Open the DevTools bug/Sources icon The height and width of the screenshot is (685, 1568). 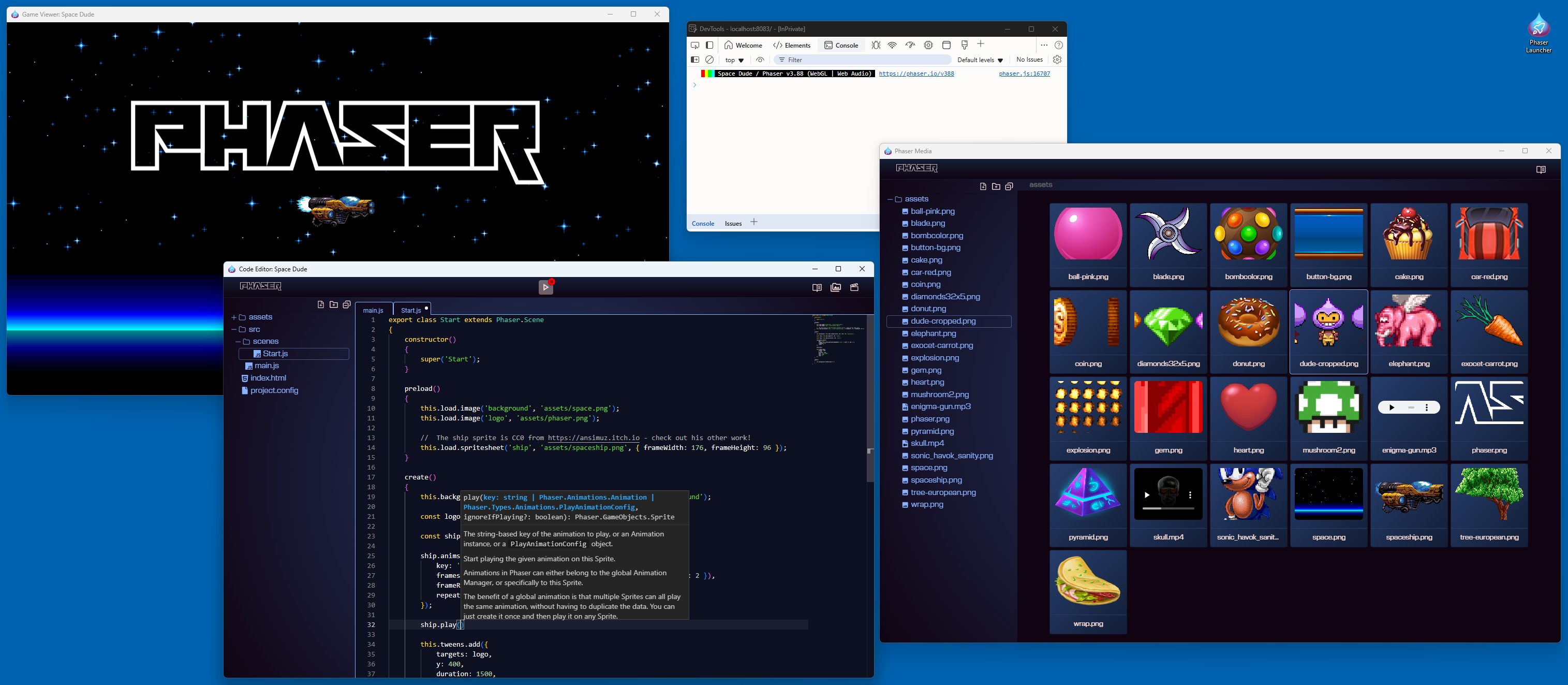click(x=875, y=45)
